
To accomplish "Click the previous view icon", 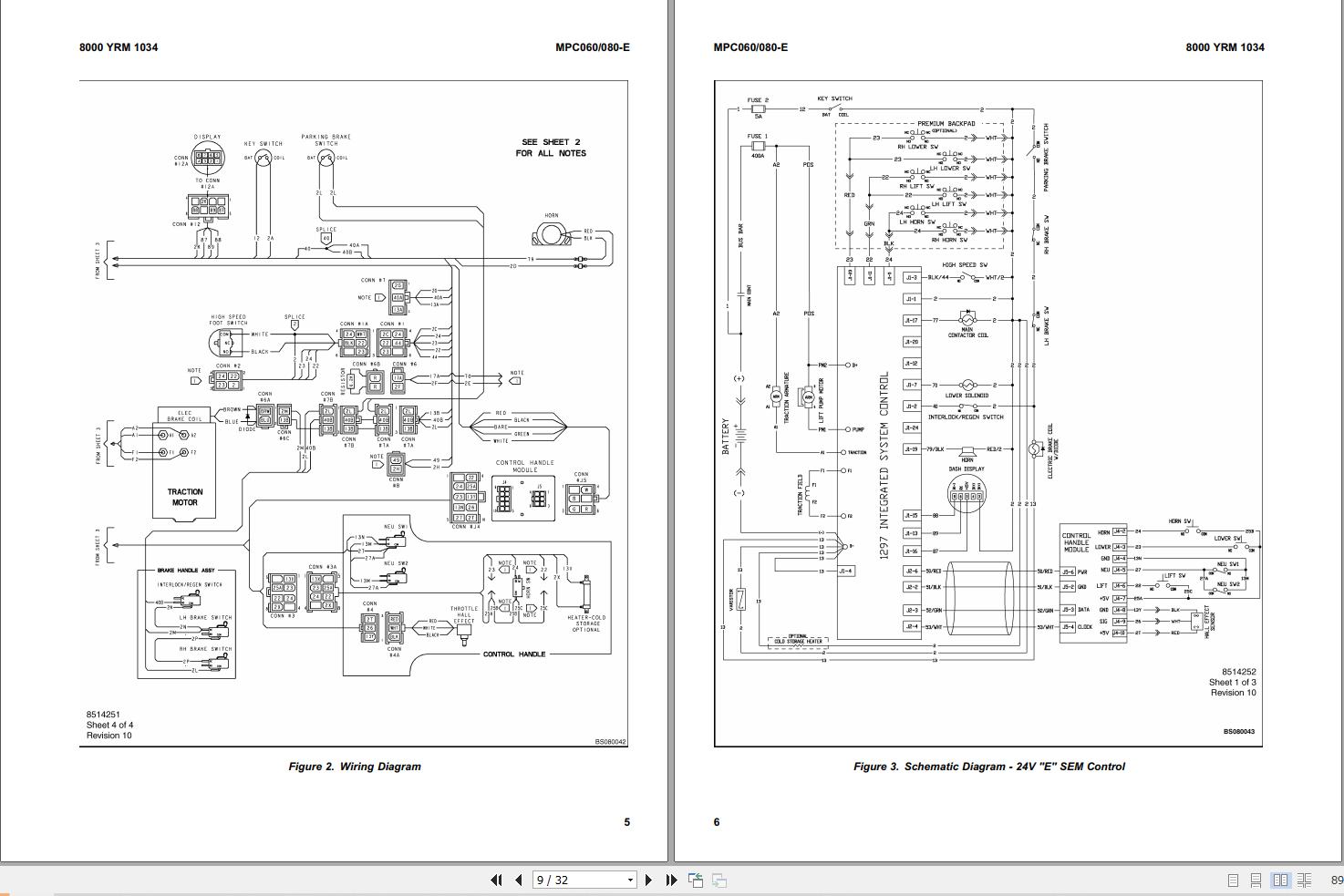I will coord(696,881).
